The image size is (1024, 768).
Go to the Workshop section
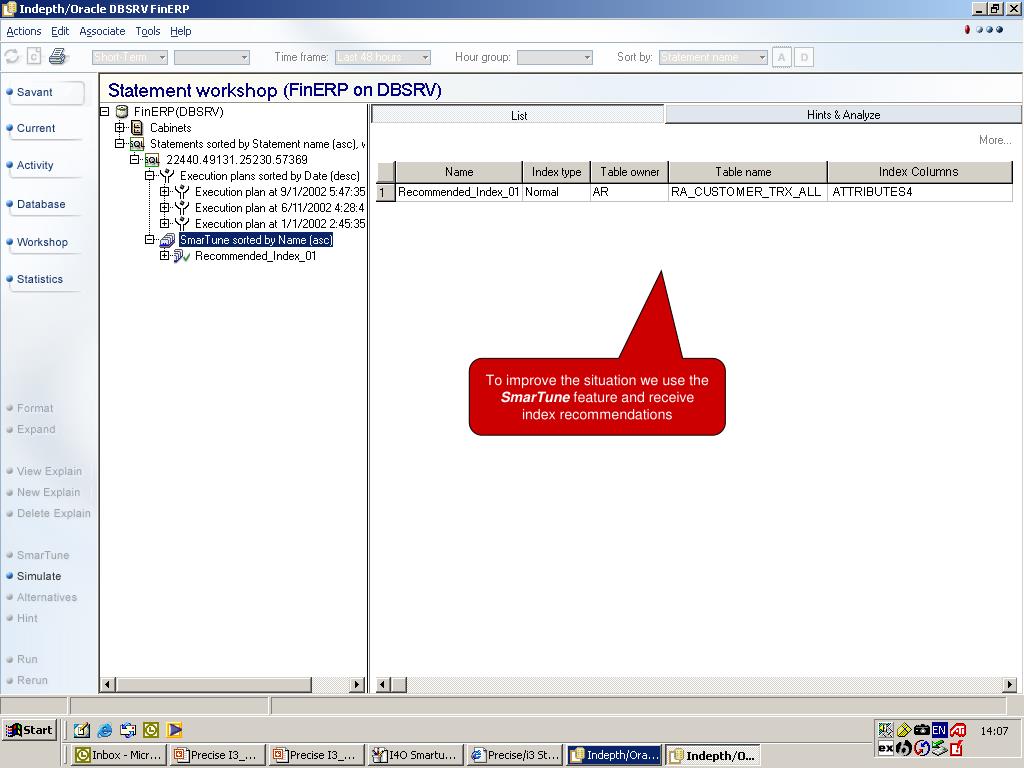click(42, 242)
